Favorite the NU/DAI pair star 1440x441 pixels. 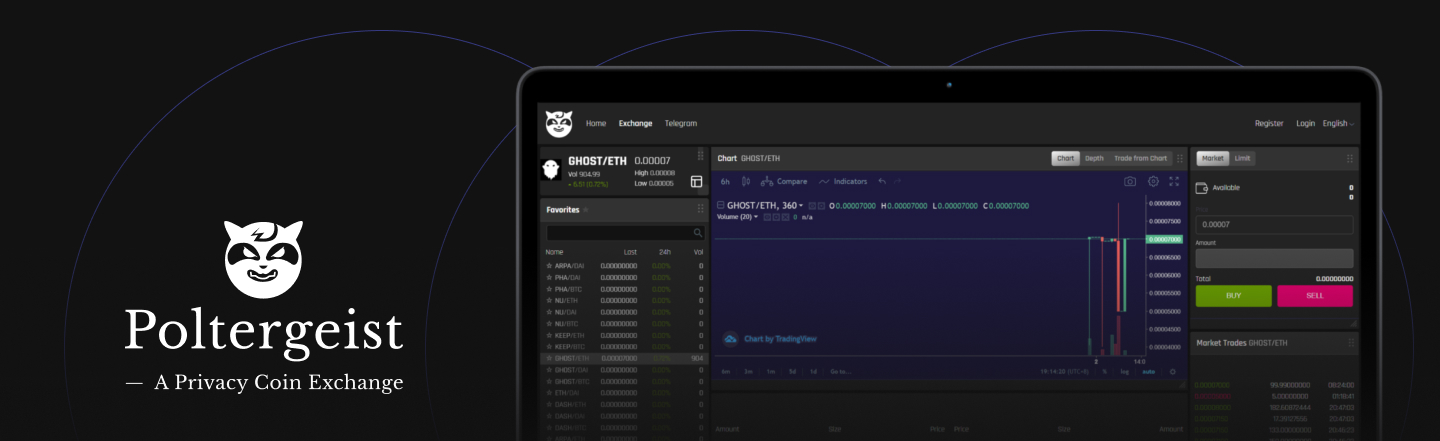(x=549, y=312)
